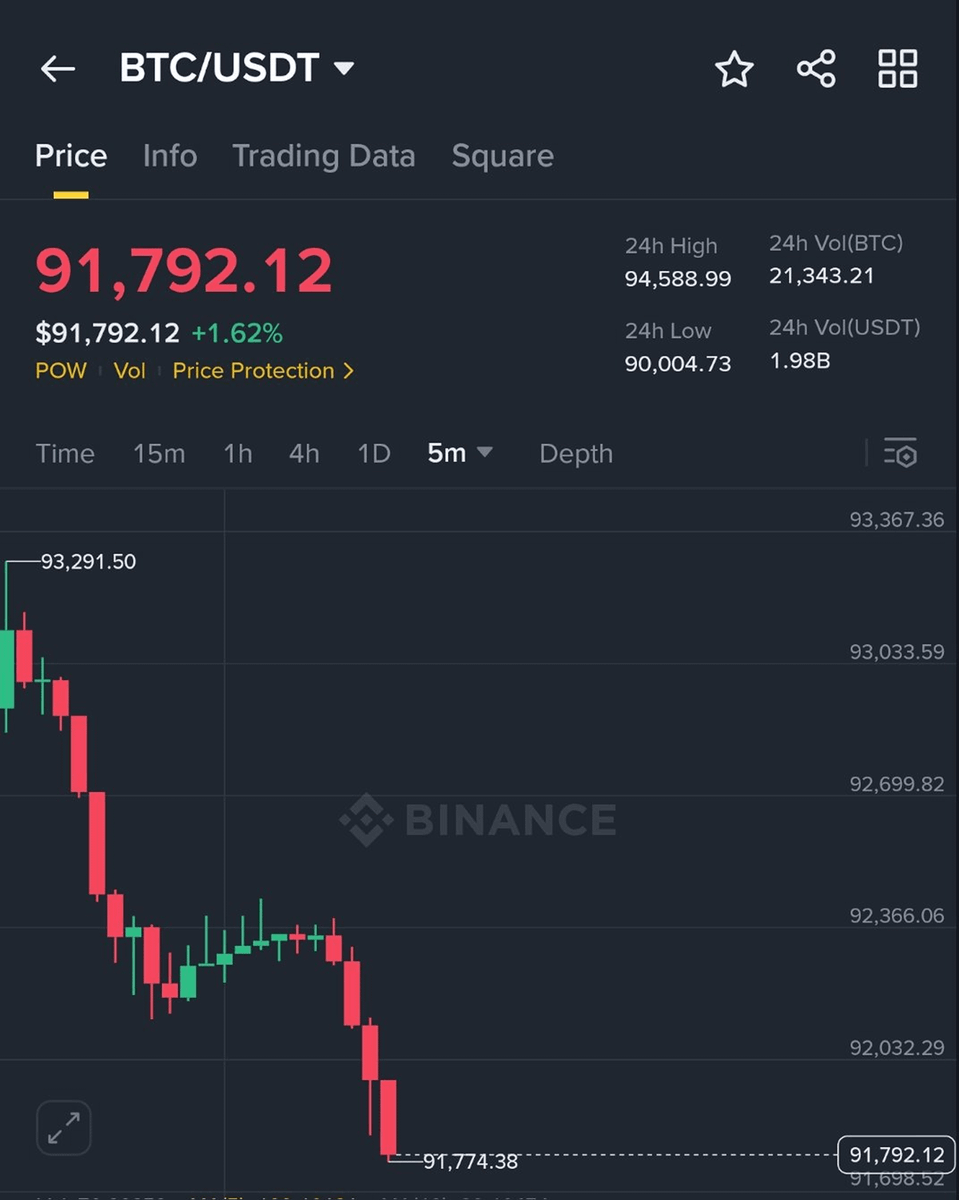Tap the 24h High value 94,588.99
The image size is (959, 1200).
(678, 279)
